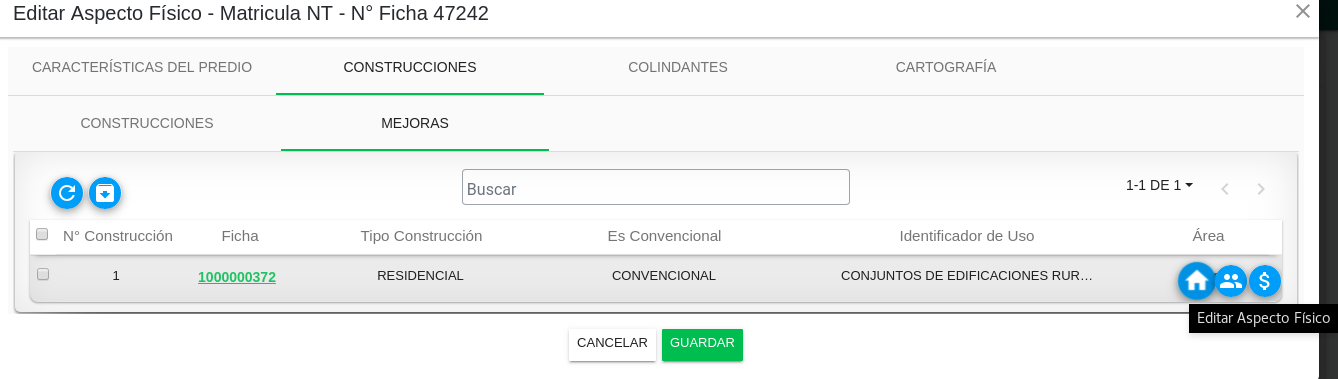This screenshot has width=1338, height=379.
Task: Select the Construcciones sub-tab
Action: (x=147, y=123)
